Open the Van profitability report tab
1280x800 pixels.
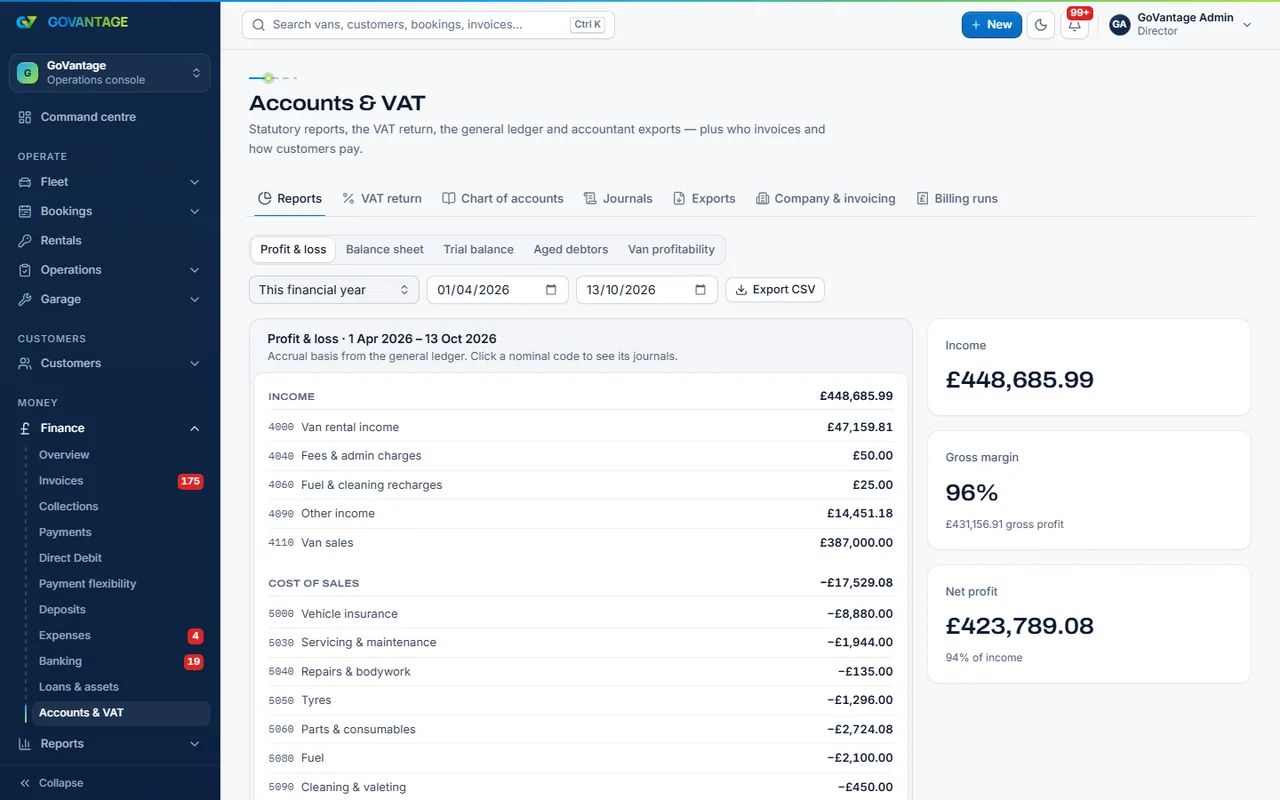(x=671, y=250)
